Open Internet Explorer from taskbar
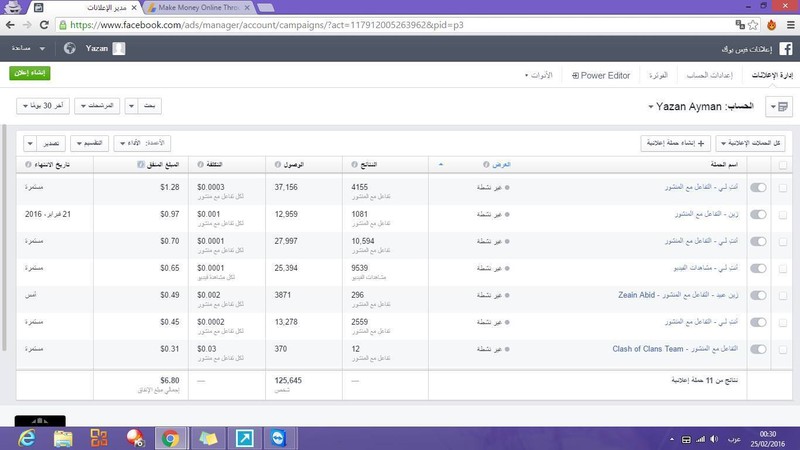The width and height of the screenshot is (800, 450). click(27, 438)
